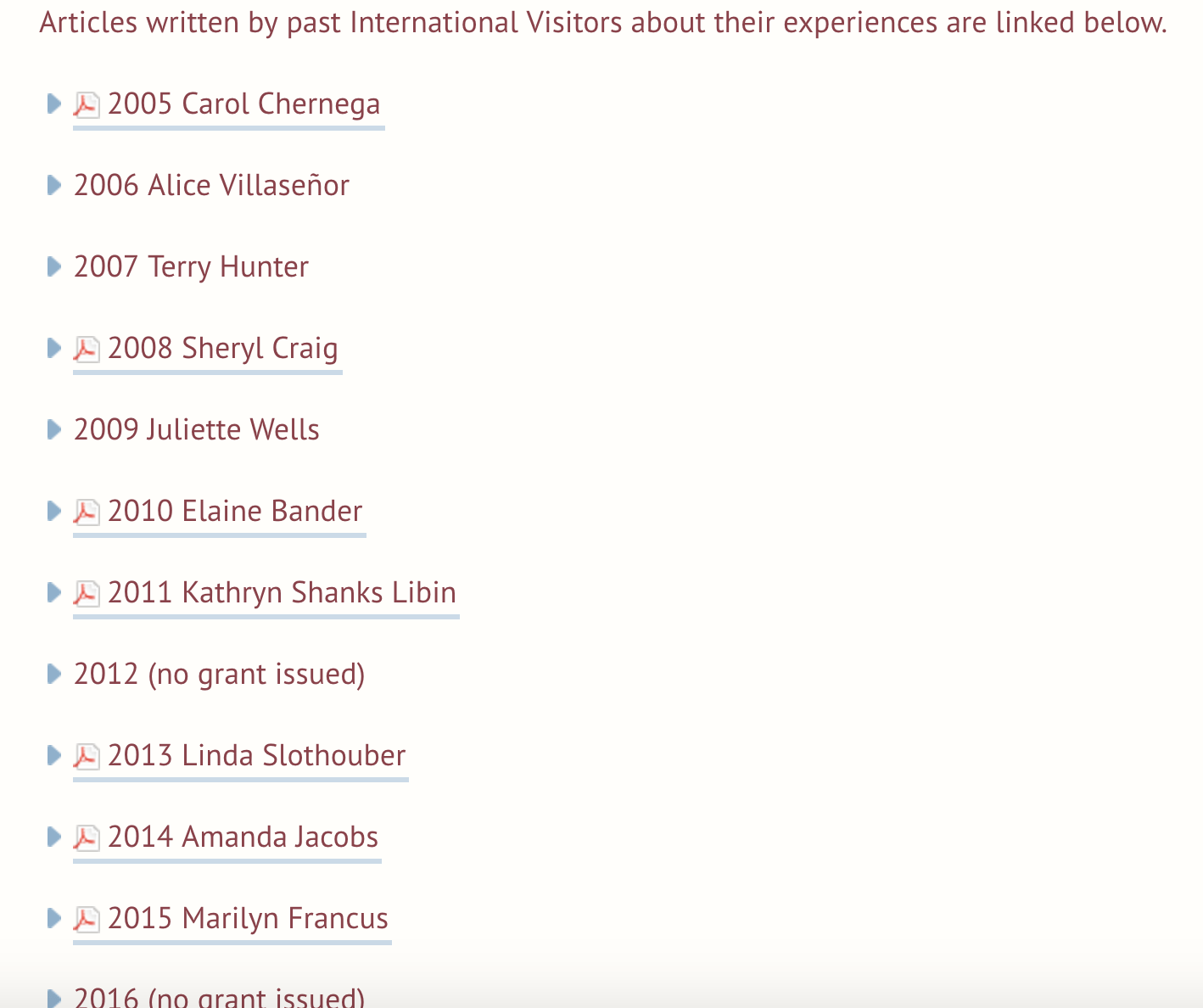Open the 2014 Amanda Jacobs article
The image size is (1203, 1008).
coord(243,837)
